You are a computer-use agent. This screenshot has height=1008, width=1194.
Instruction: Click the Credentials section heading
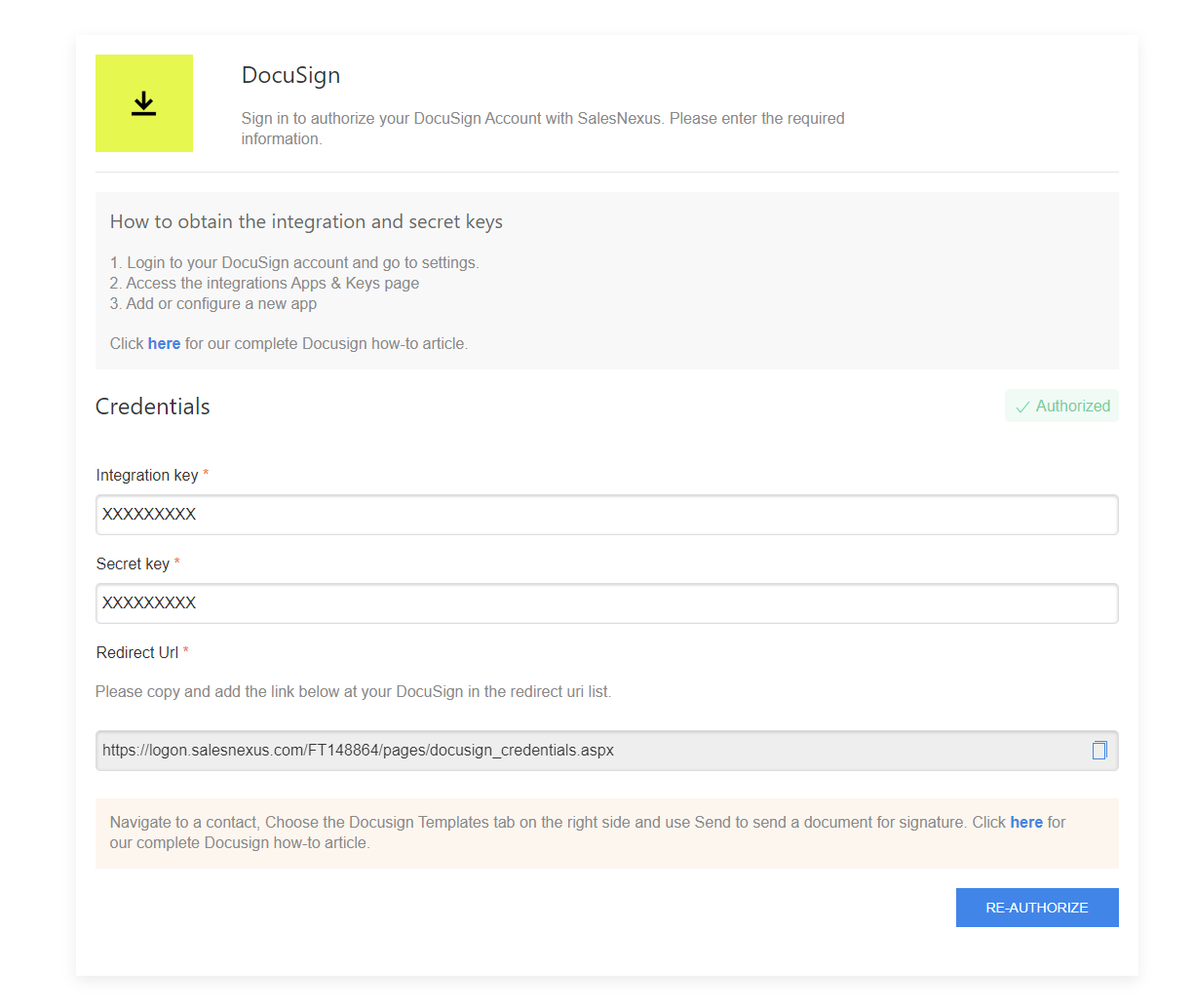(153, 407)
